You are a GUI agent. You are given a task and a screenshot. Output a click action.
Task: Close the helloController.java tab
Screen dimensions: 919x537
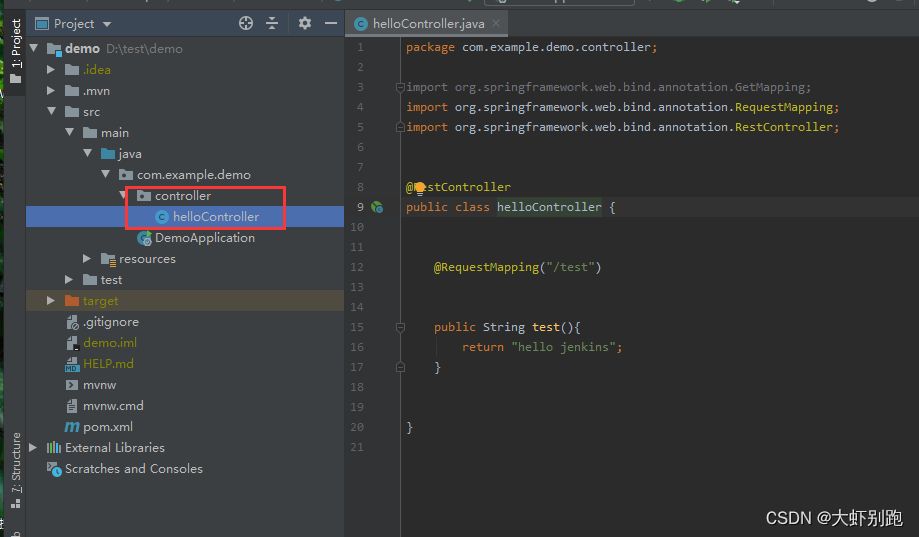click(x=496, y=24)
